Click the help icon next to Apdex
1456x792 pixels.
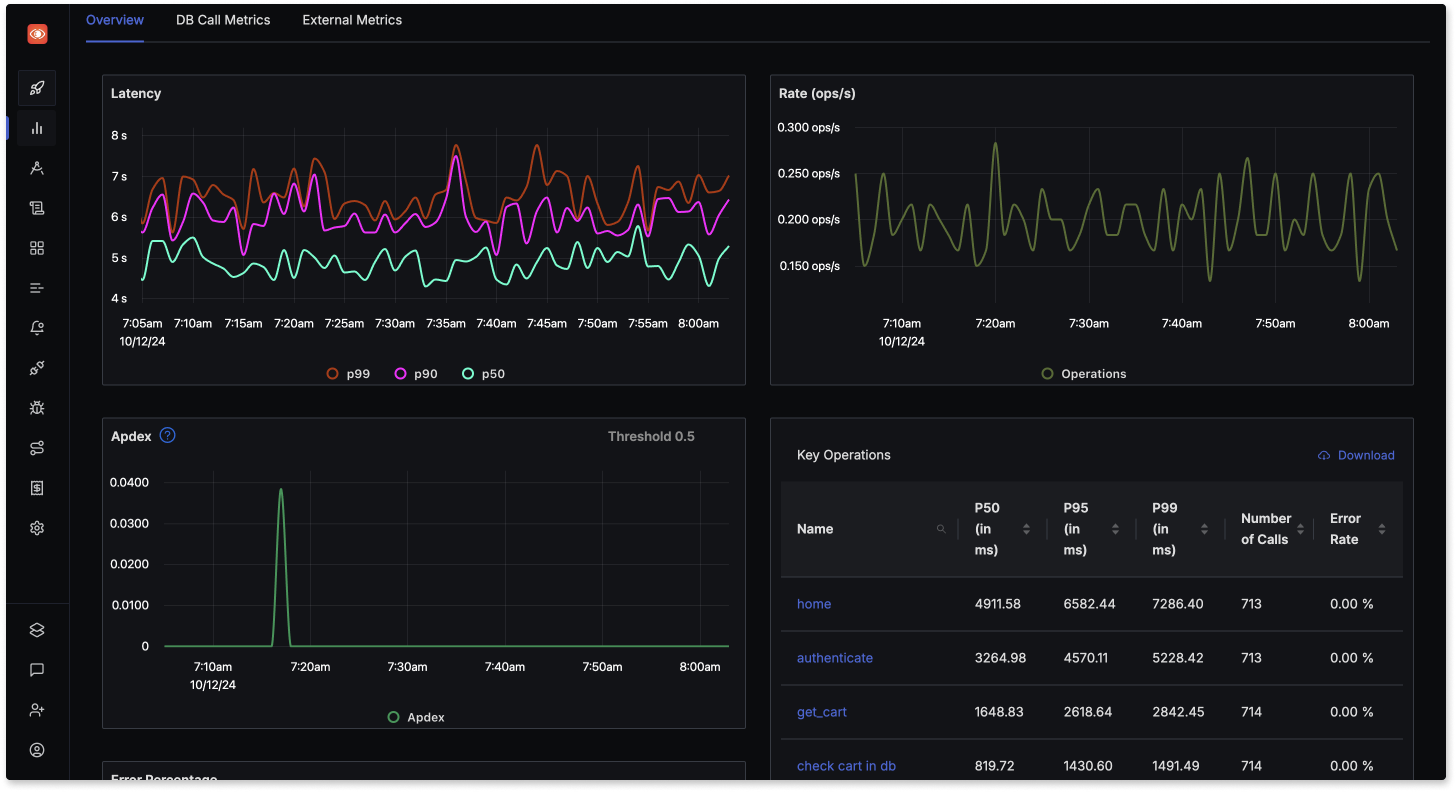[167, 435]
